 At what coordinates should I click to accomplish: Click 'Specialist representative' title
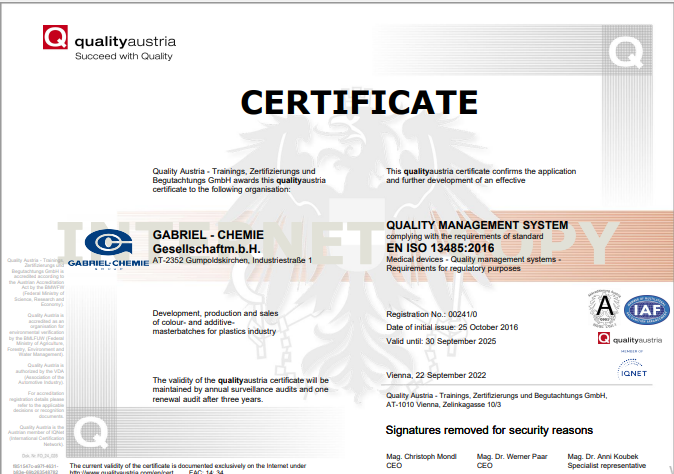click(607, 466)
